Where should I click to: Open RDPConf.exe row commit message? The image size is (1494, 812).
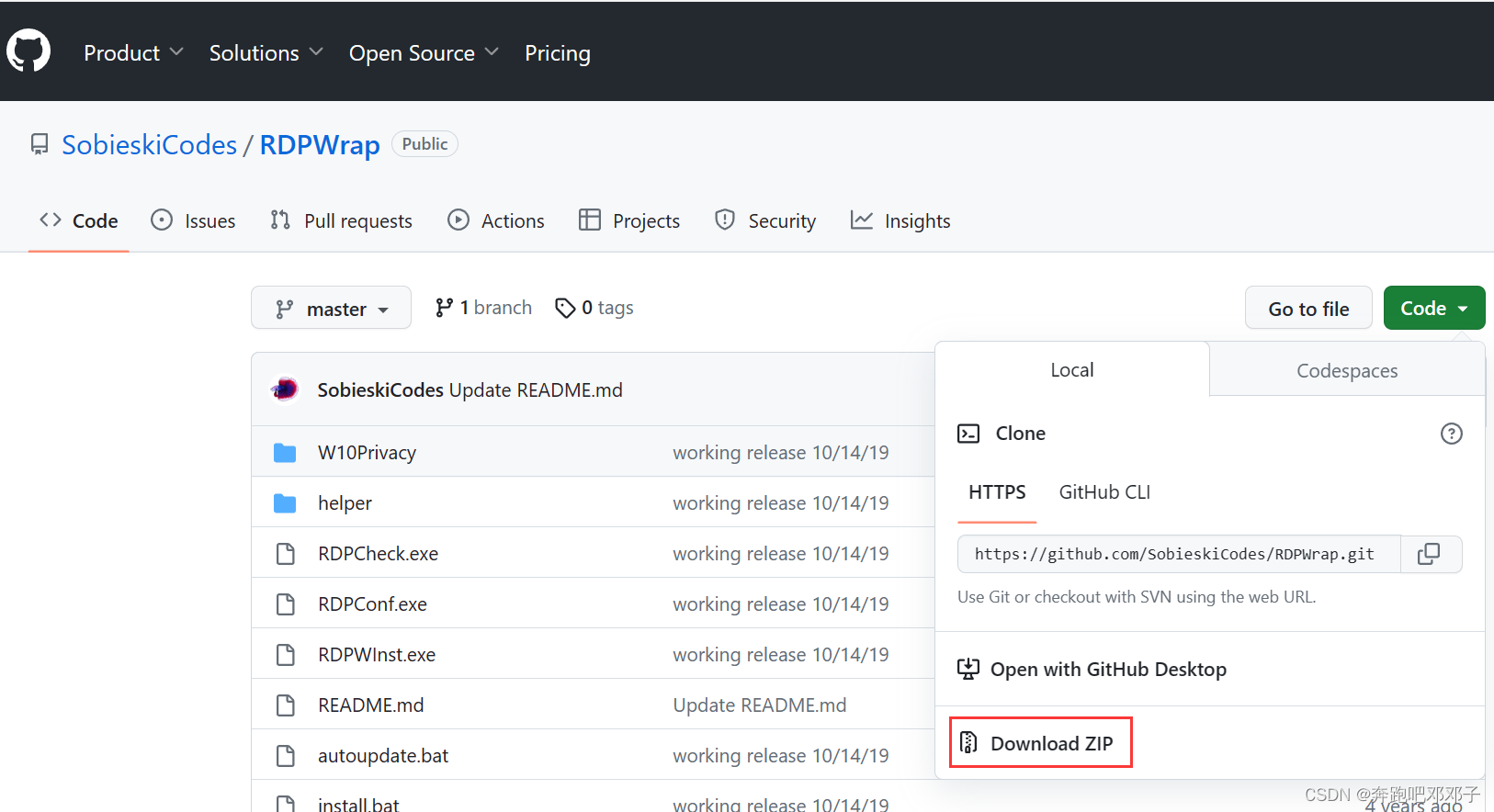[781, 604]
